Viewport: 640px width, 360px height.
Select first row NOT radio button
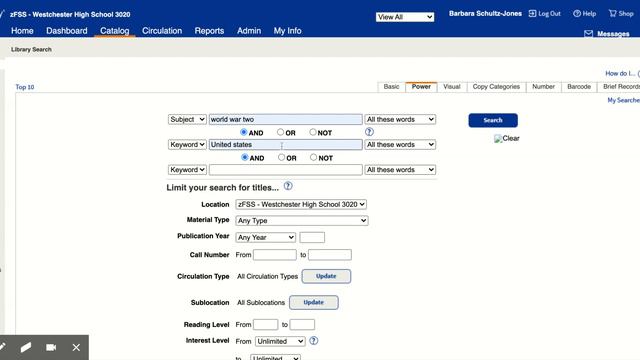pos(313,132)
